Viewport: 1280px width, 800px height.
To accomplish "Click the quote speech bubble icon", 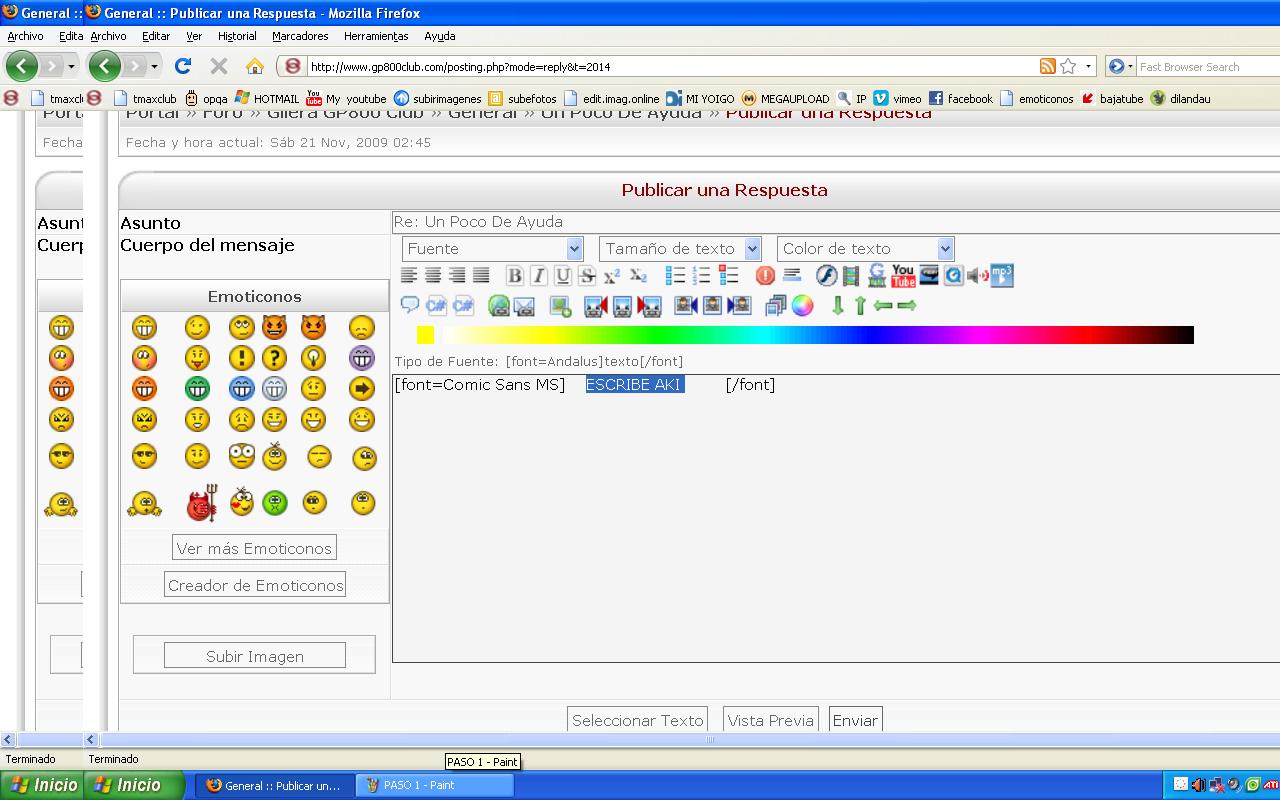I will [x=409, y=306].
